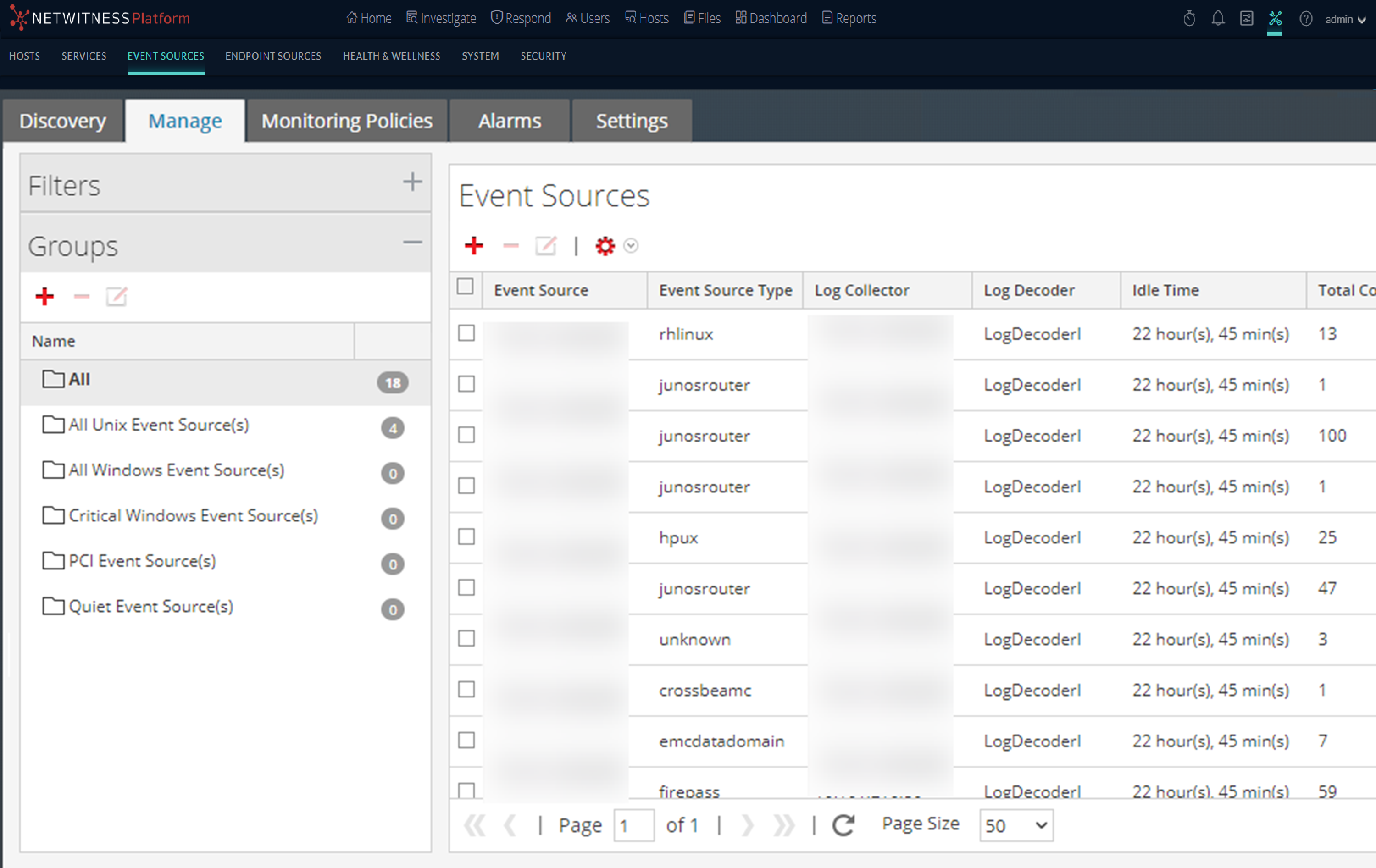Image resolution: width=1376 pixels, height=868 pixels.
Task: Expand the Filters panel
Action: point(412,183)
